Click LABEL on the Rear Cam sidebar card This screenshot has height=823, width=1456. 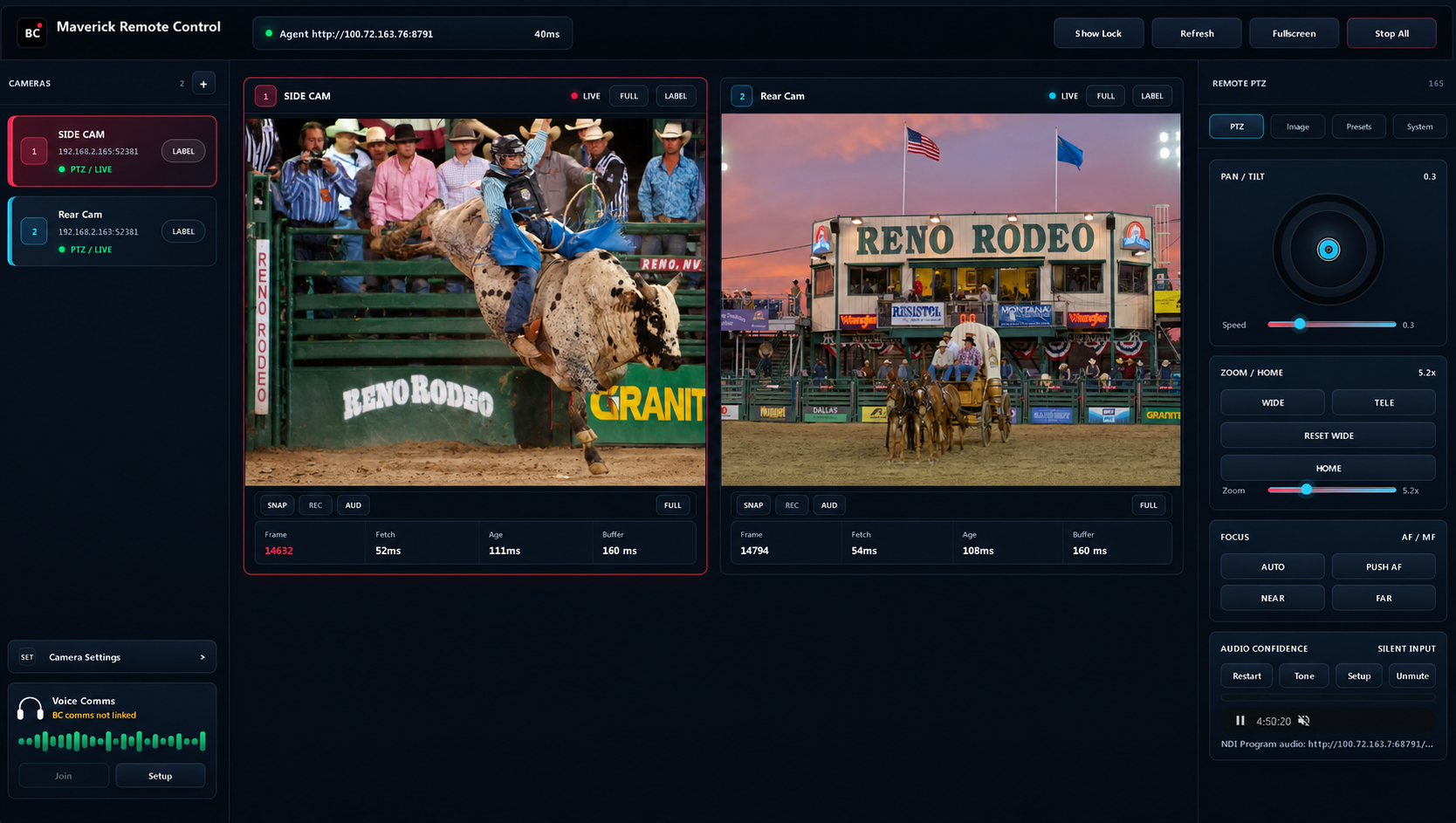(183, 231)
